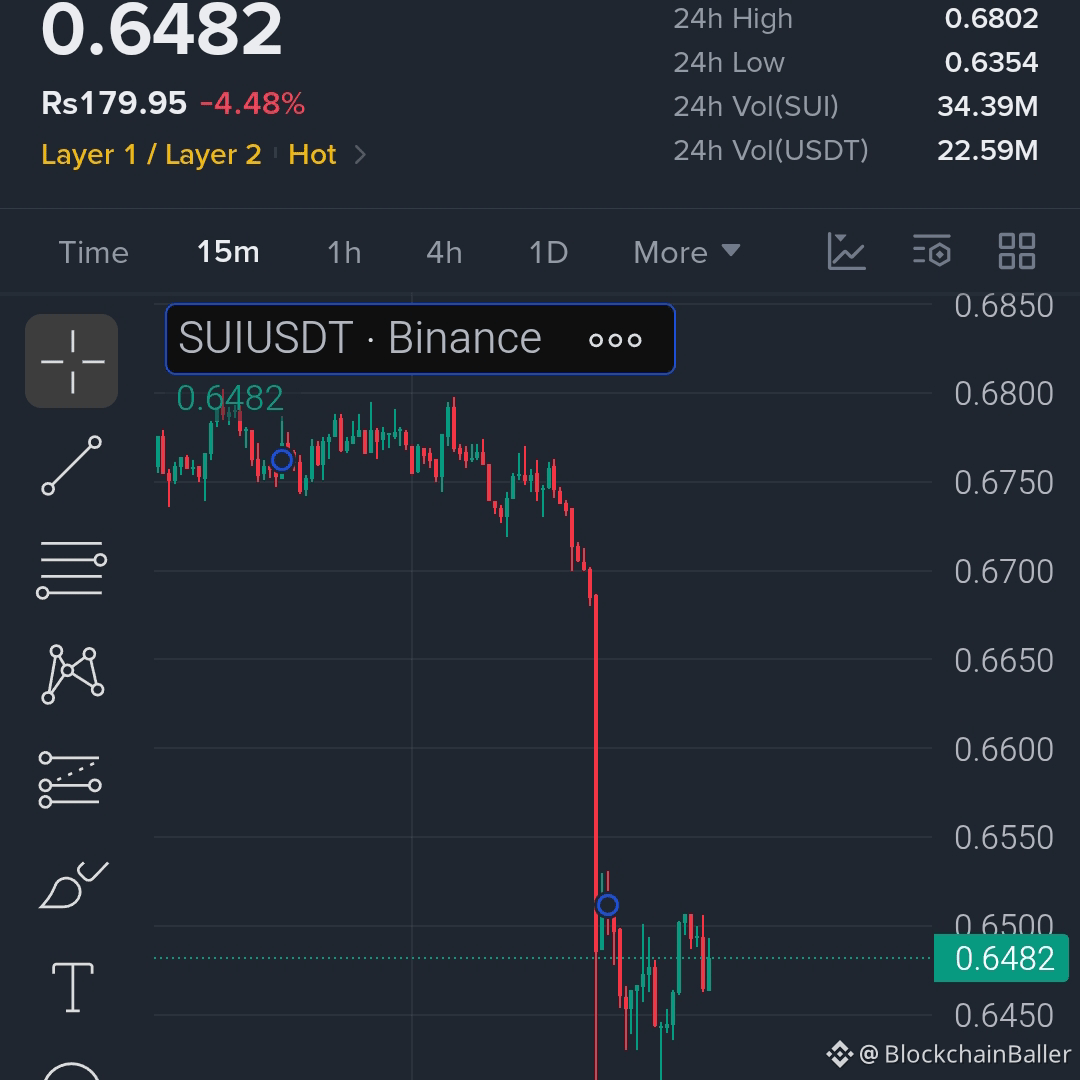The image size is (1080, 1080).
Task: Select the XABCD pattern tool
Action: click(x=72, y=674)
